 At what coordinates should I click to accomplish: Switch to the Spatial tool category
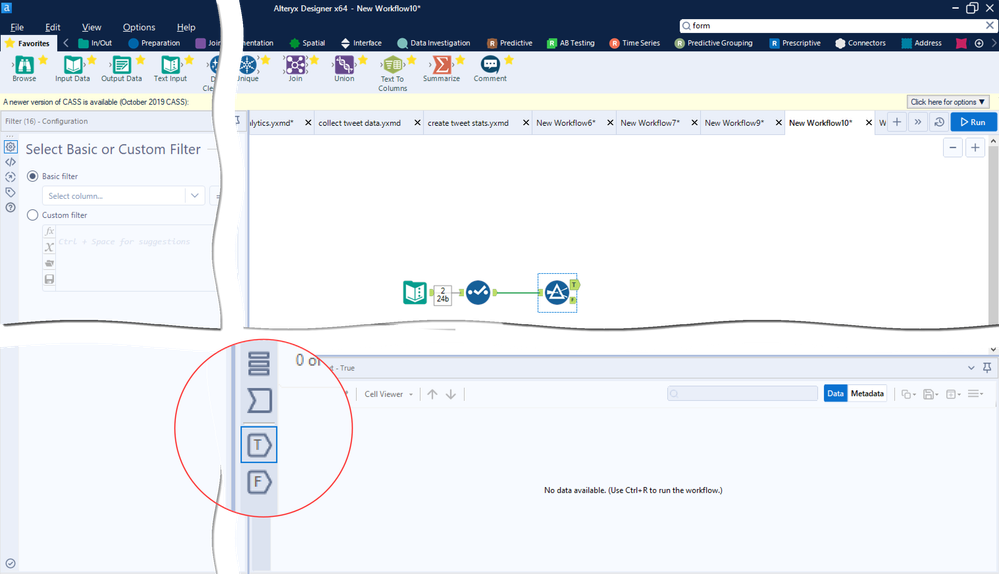(307, 43)
